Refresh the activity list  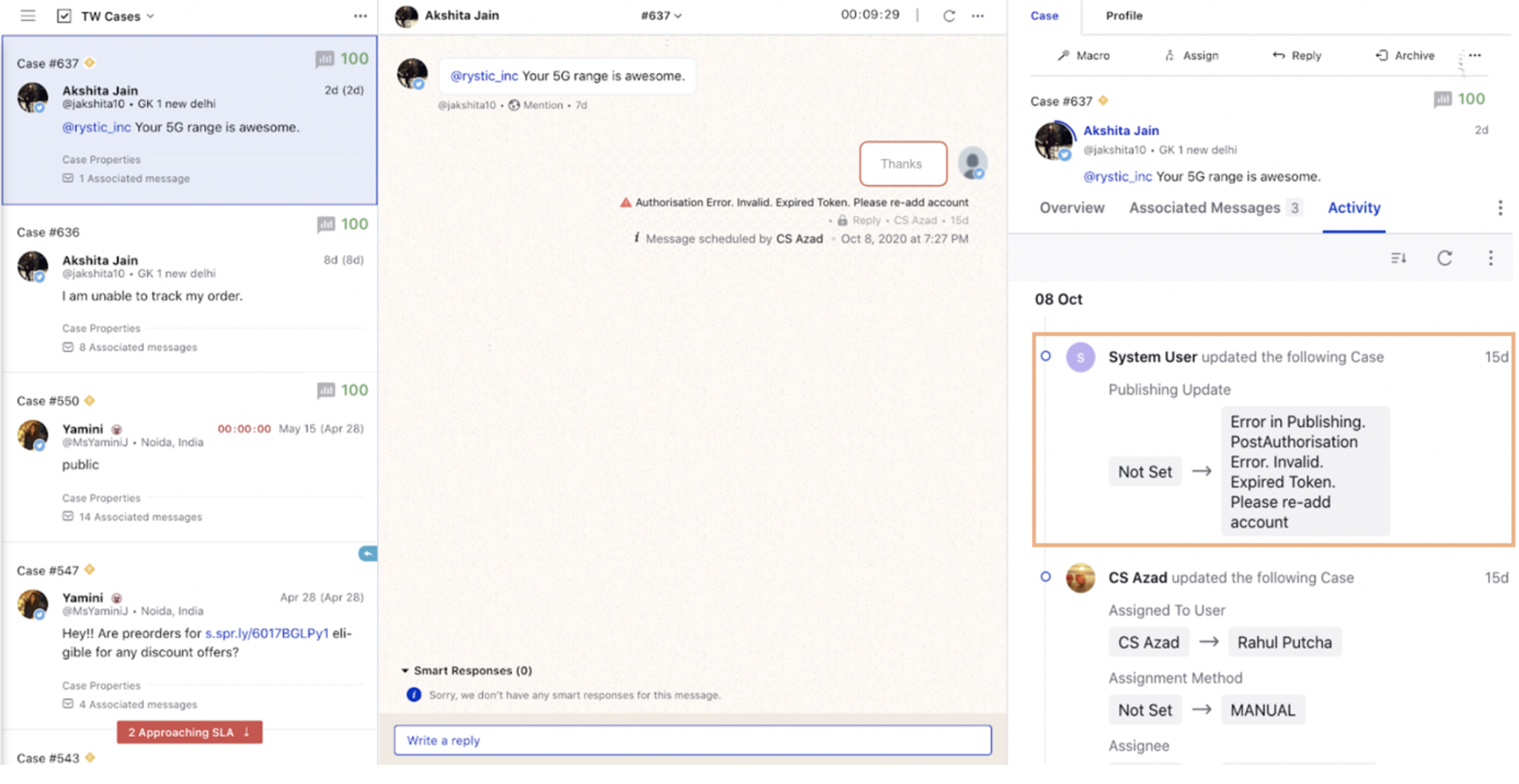click(1444, 258)
